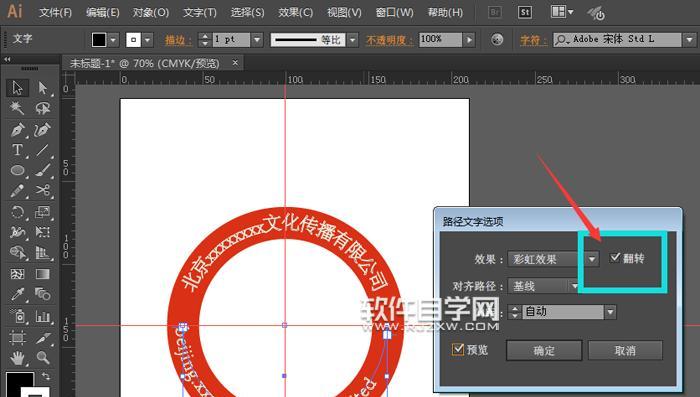Cancel dialog with 取消 button
This screenshot has width=700, height=397.
(625, 351)
